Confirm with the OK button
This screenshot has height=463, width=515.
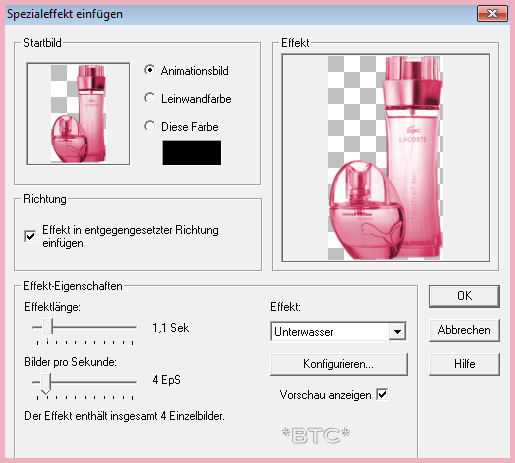[464, 296]
